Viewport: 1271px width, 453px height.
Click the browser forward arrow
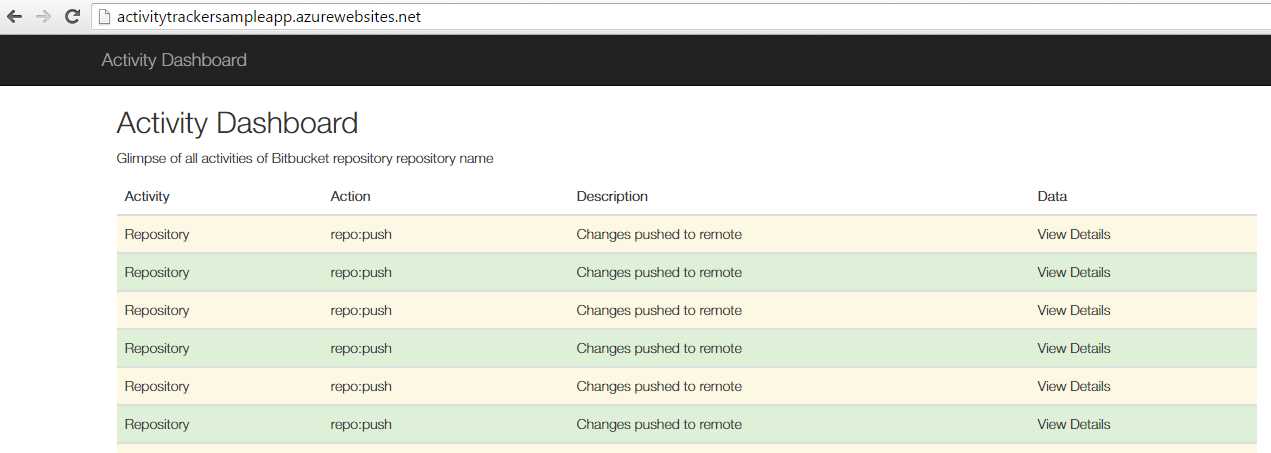click(x=43, y=16)
